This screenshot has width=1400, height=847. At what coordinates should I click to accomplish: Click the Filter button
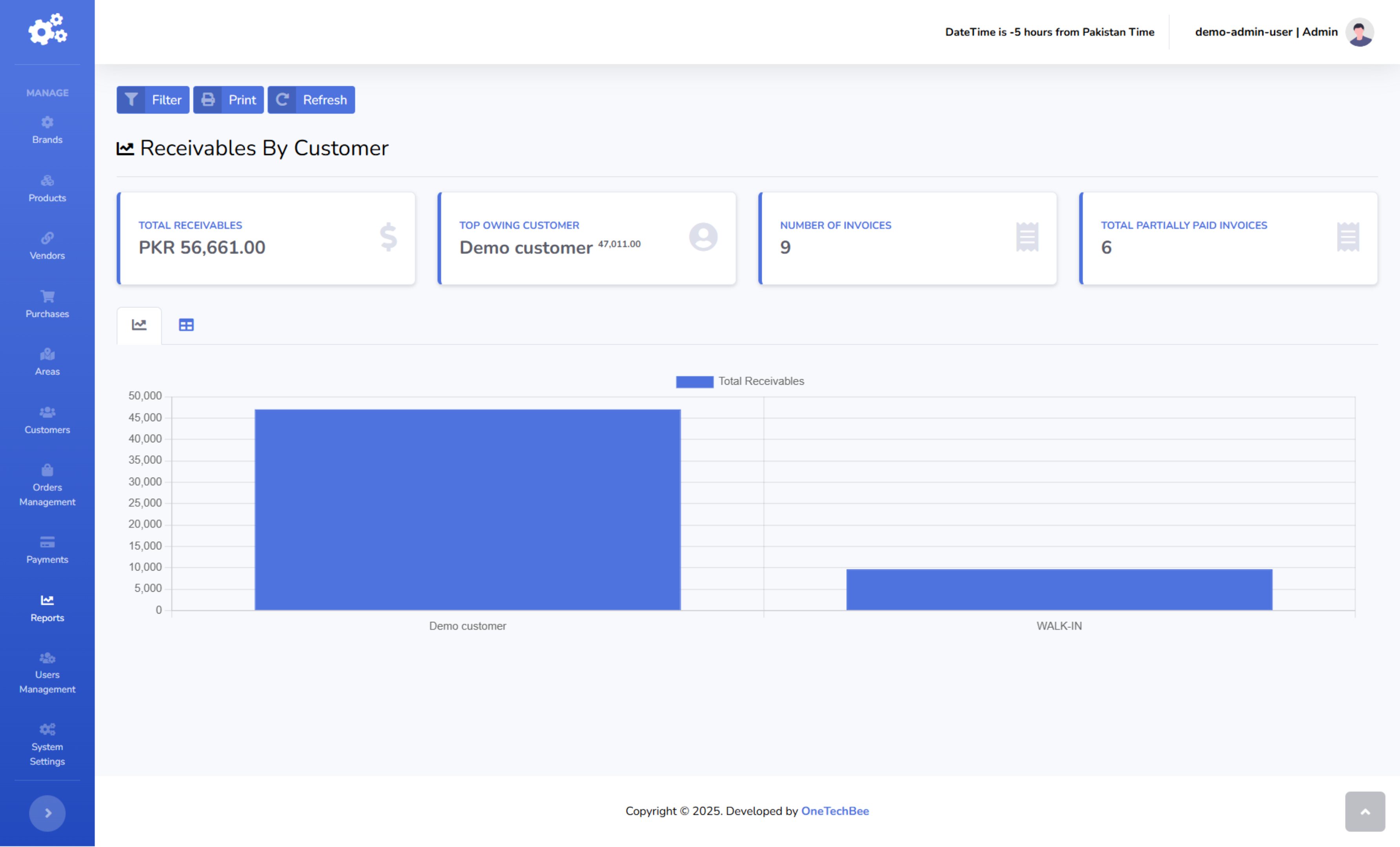tap(153, 100)
